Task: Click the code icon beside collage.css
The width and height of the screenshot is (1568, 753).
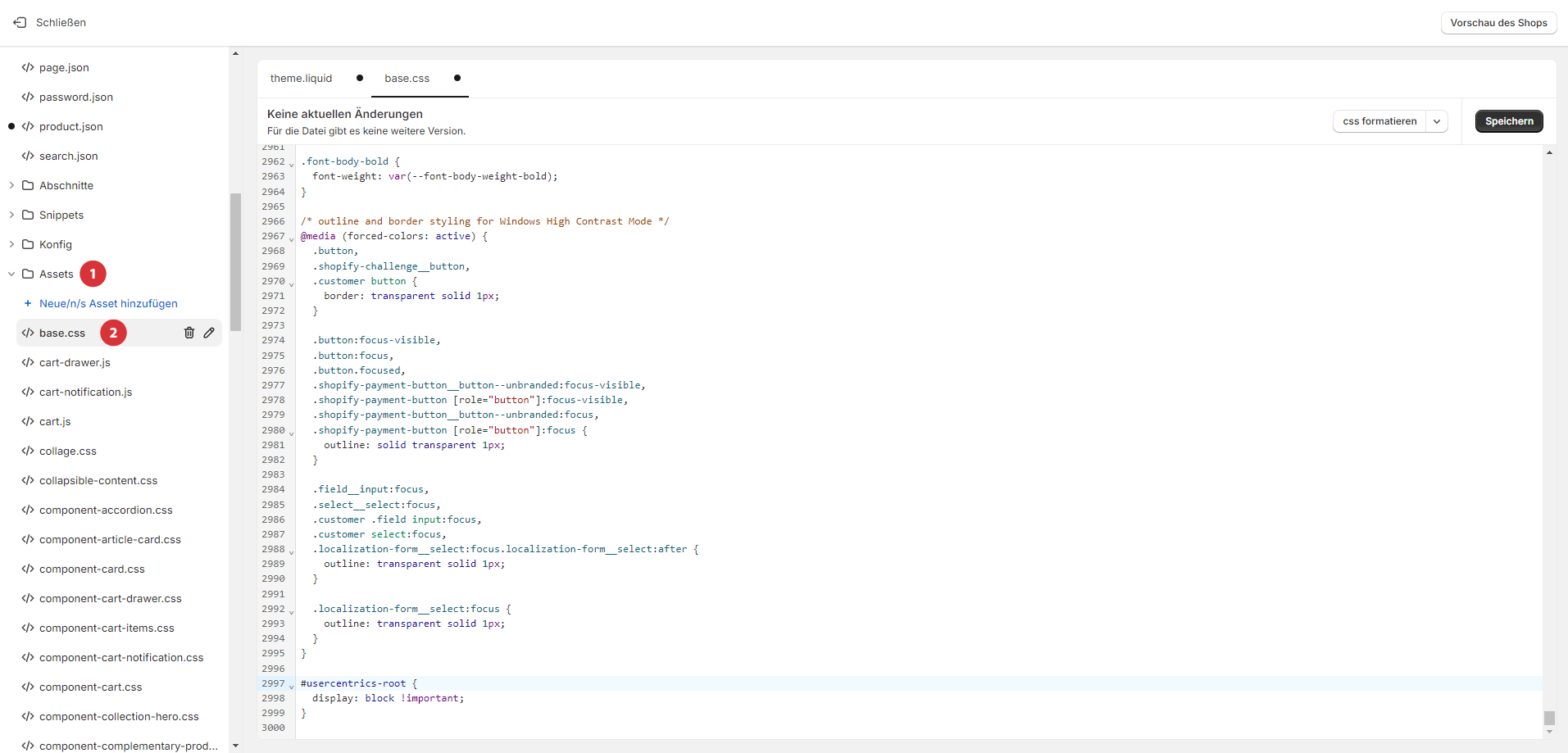Action: tap(28, 451)
